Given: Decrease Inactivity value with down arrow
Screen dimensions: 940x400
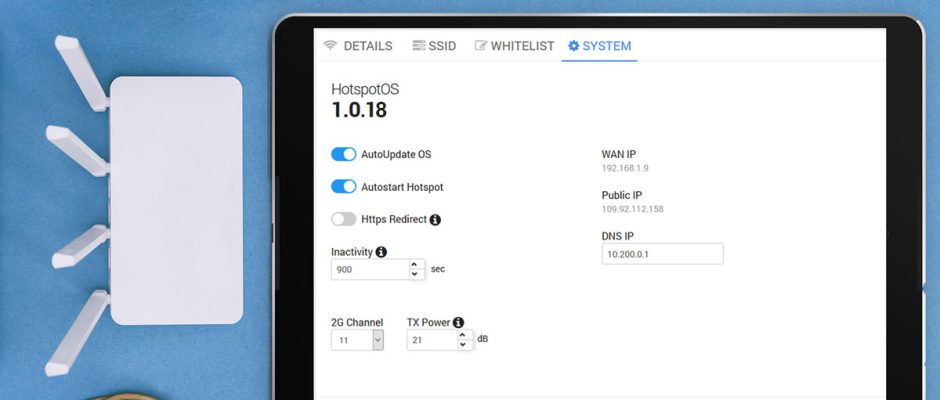Looking at the screenshot, I should click(414, 275).
